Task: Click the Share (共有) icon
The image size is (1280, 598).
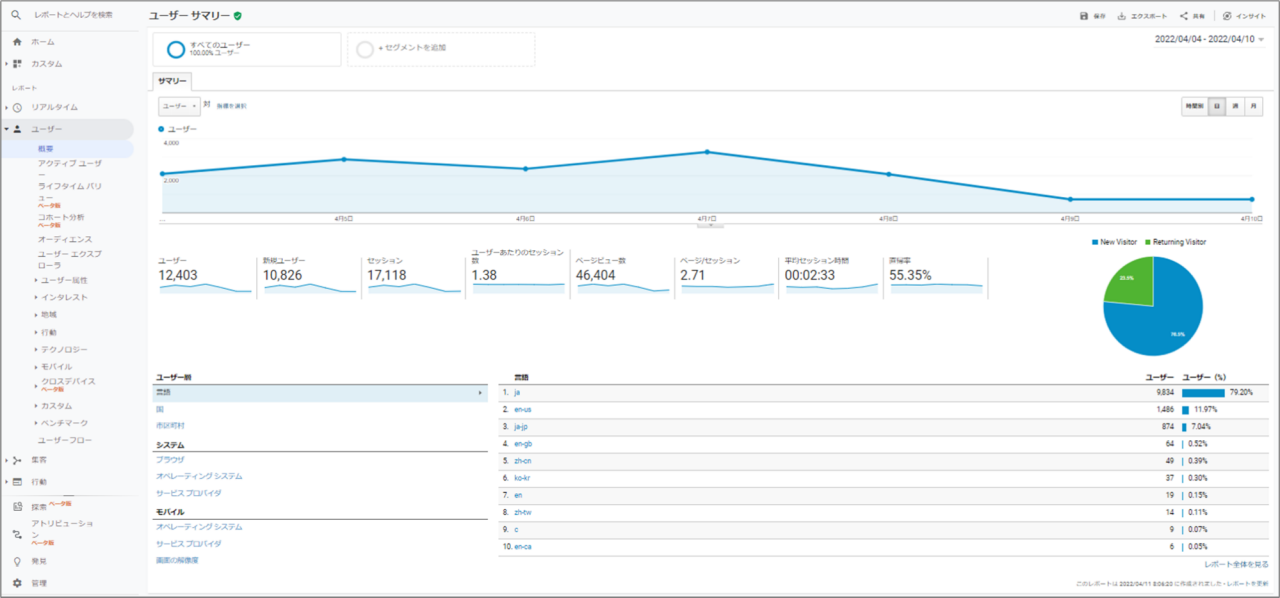Action: pos(1184,16)
